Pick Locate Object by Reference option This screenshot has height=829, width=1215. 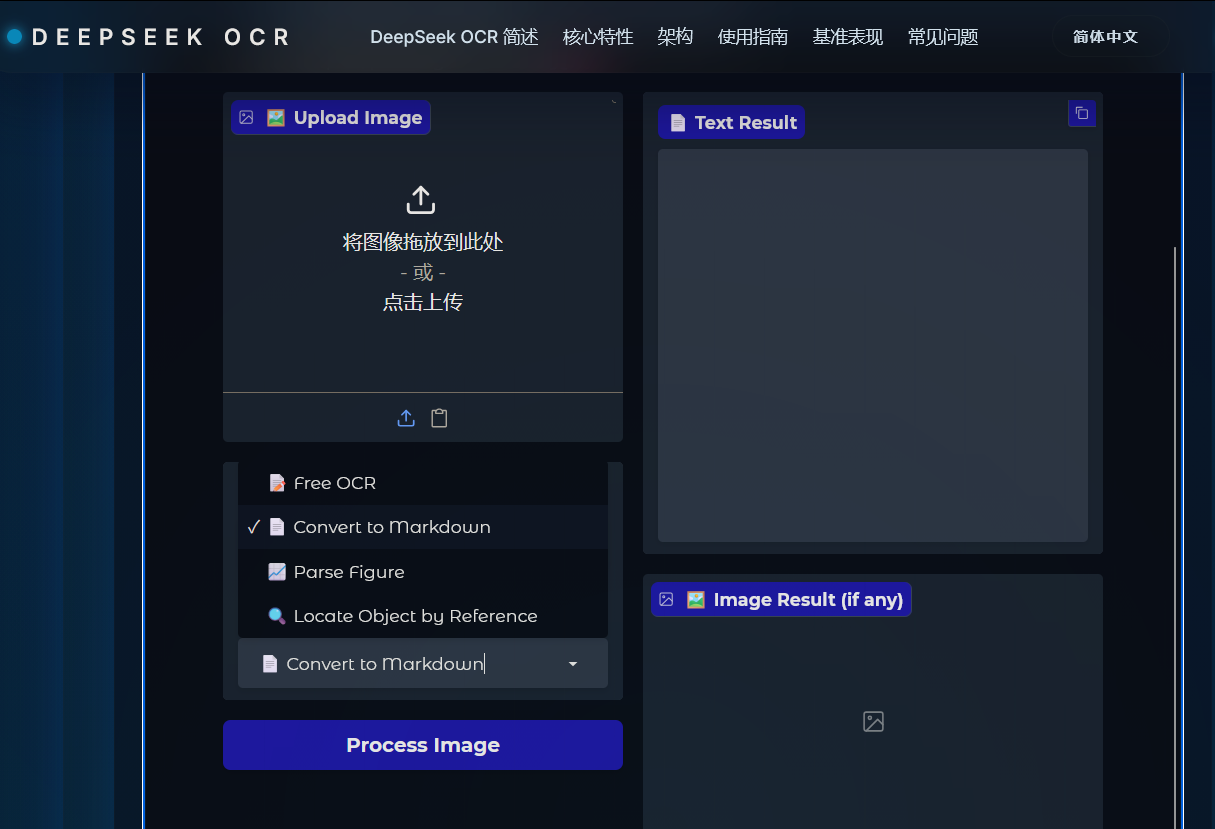[422, 616]
